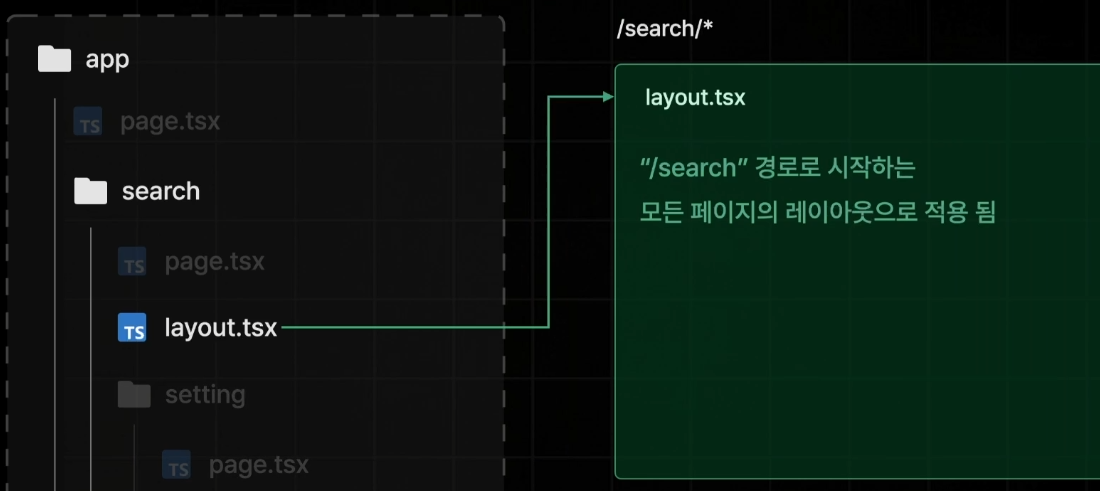Select the search folder label
The height and width of the screenshot is (491, 1100).
pos(161,191)
